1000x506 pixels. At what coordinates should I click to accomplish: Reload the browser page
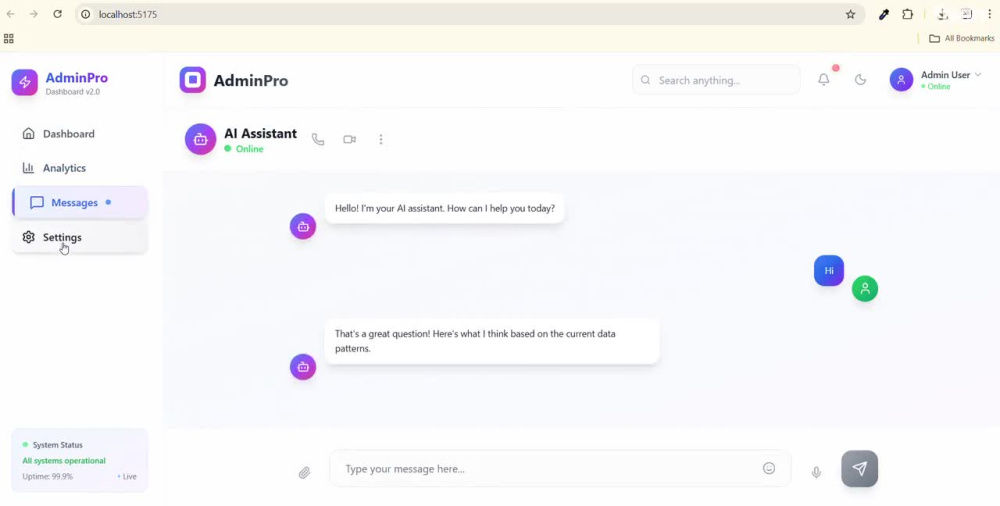(57, 14)
